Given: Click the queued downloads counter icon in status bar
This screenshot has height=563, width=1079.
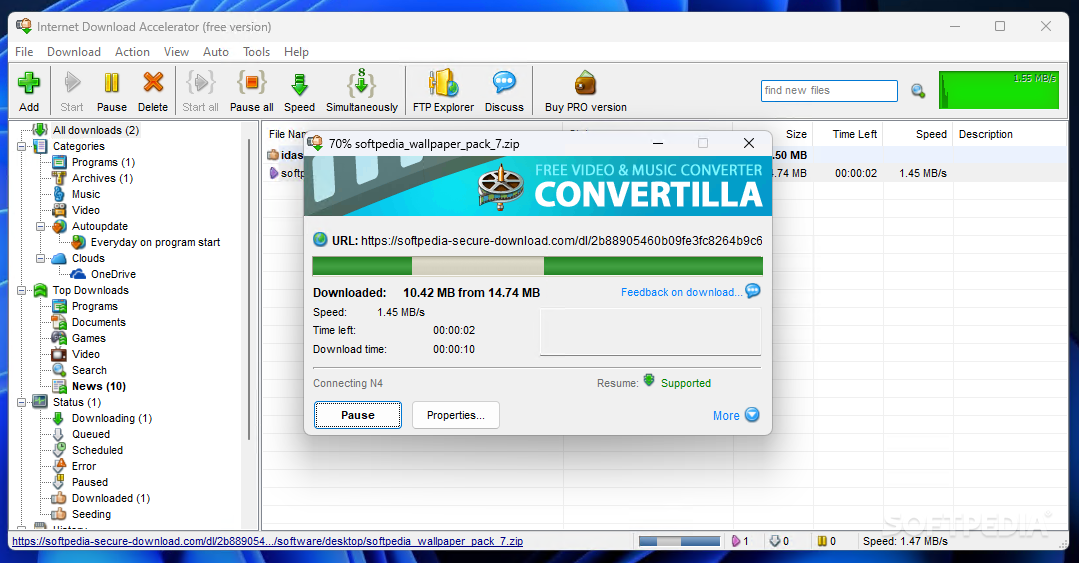Looking at the screenshot, I should pyautogui.click(x=775, y=541).
